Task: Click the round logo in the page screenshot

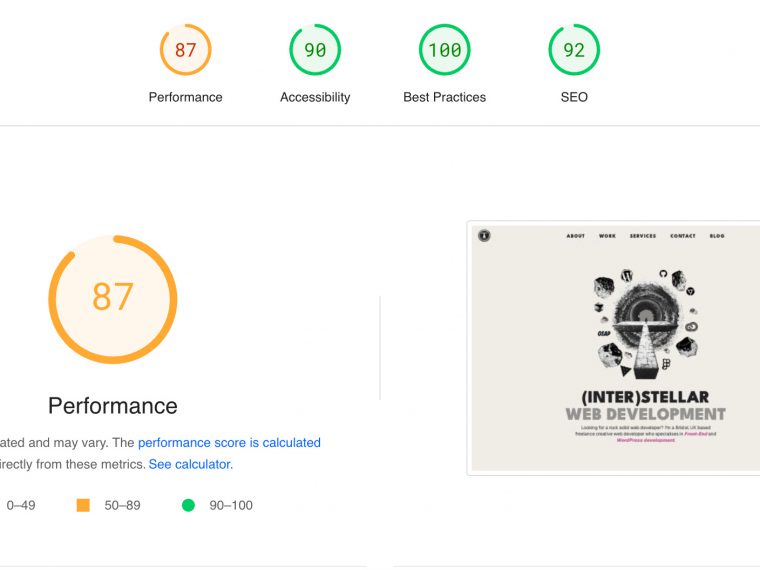Action: click(x=484, y=236)
